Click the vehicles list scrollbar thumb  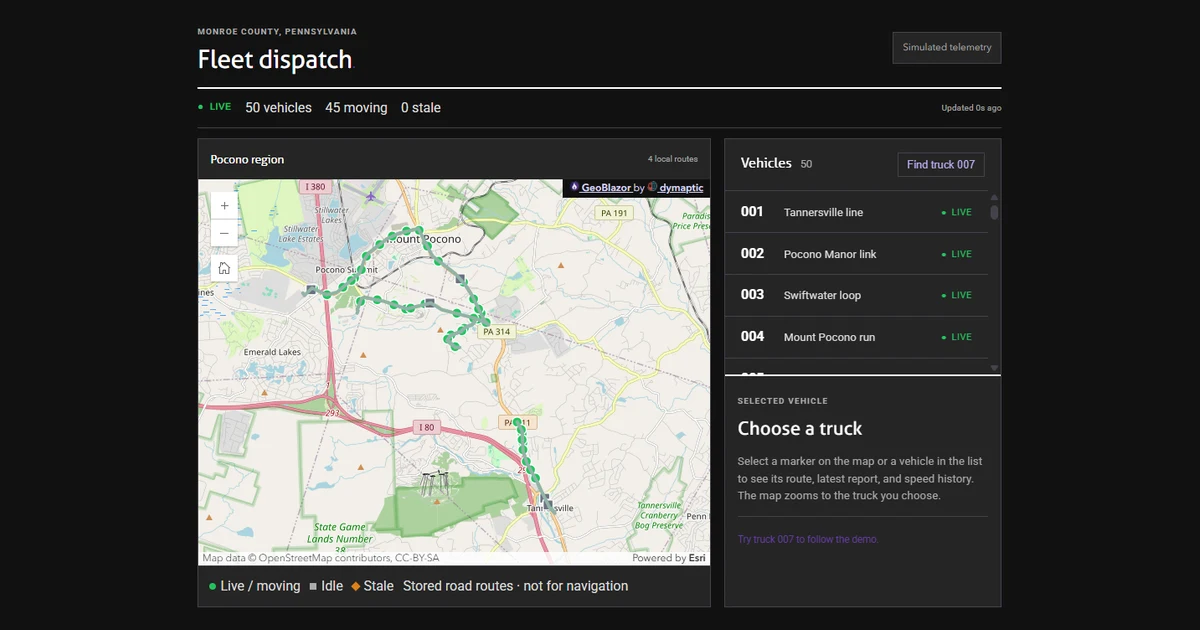[x=994, y=212]
